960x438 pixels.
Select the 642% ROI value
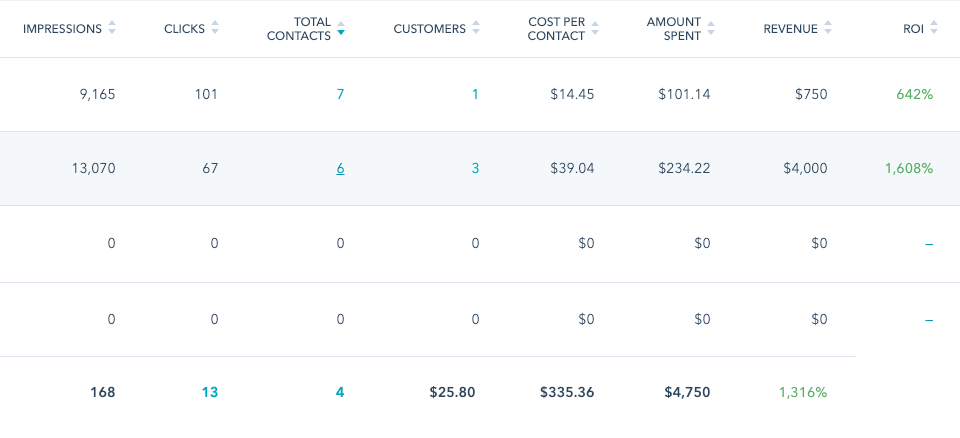pos(914,94)
